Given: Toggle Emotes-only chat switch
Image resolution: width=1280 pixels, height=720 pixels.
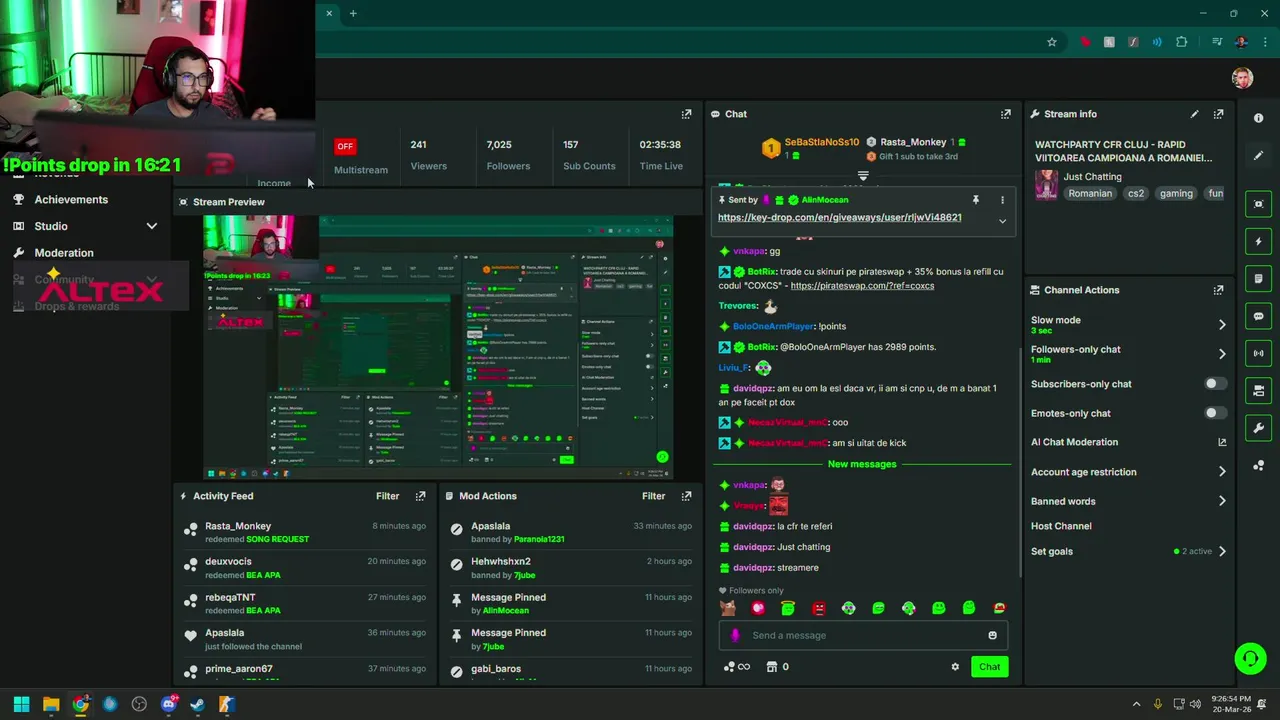Looking at the screenshot, I should click(1215, 413).
